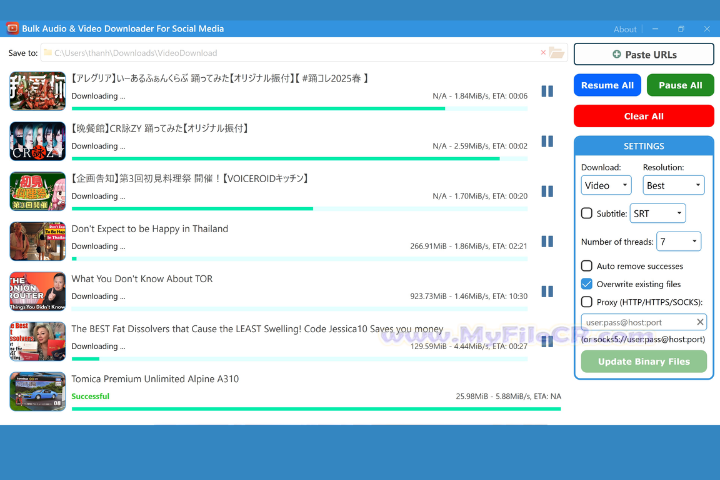Click Update Binary Files button
Viewport: 720px width, 480px height.
pyautogui.click(x=644, y=361)
